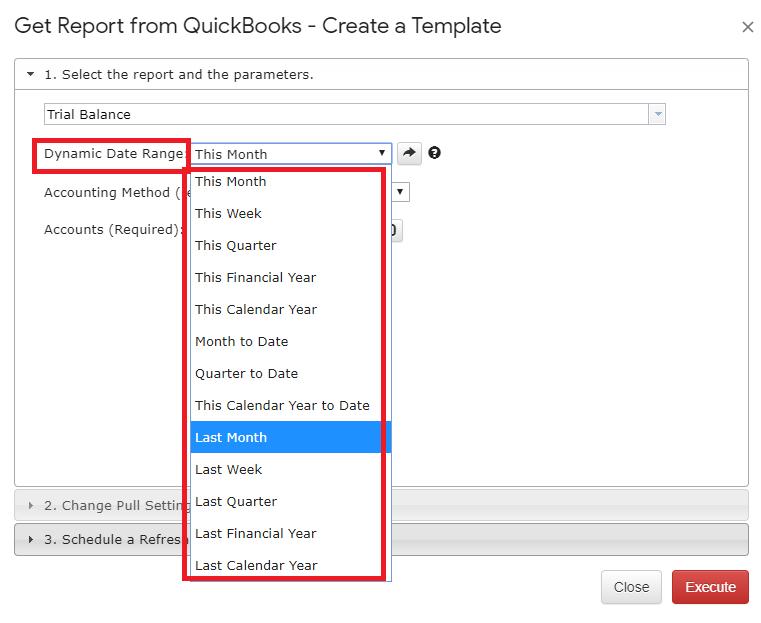The width and height of the screenshot is (761, 623).
Task: Open the Accounting Method dropdown arrow
Action: pos(400,192)
